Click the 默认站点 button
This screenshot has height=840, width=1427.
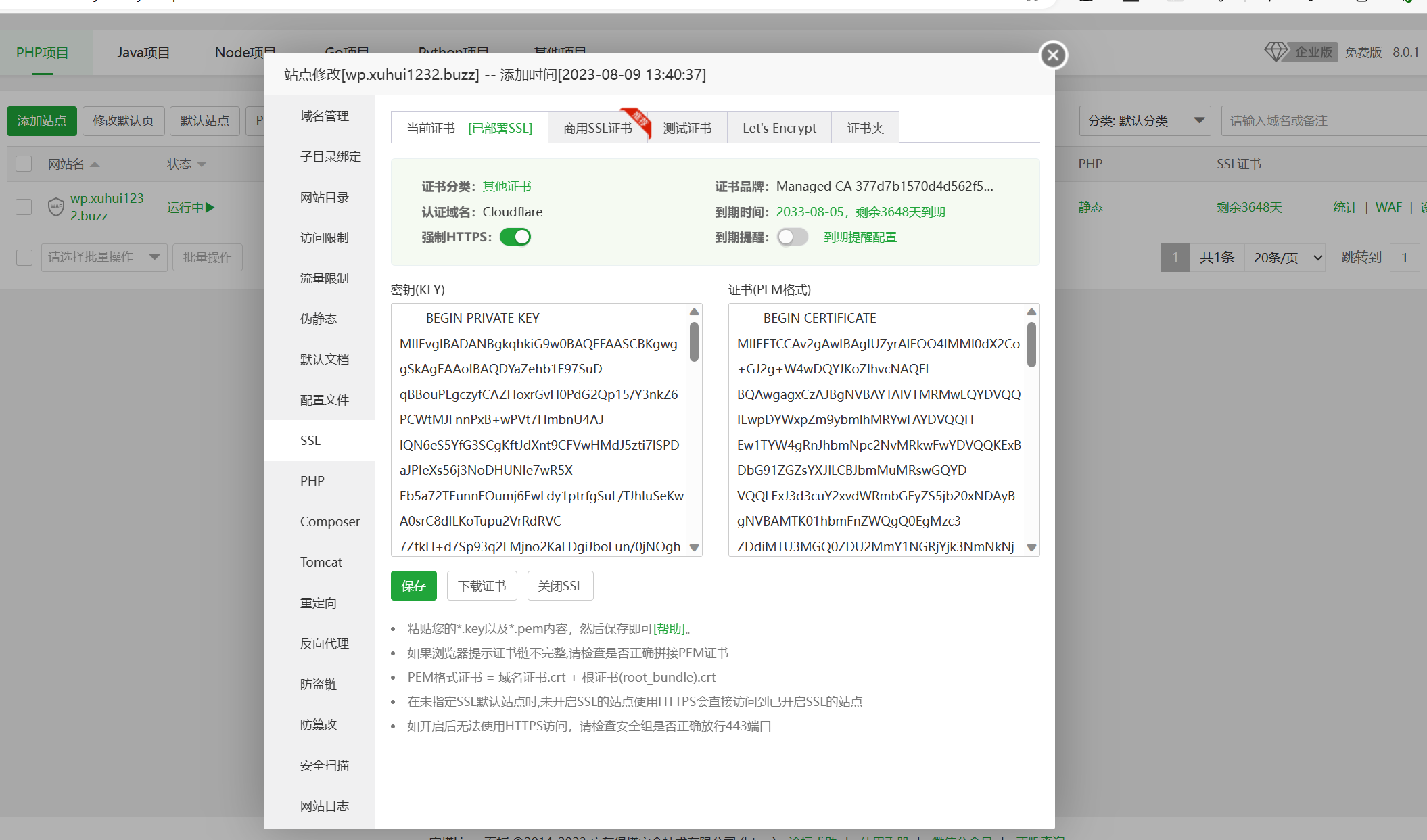click(x=205, y=121)
